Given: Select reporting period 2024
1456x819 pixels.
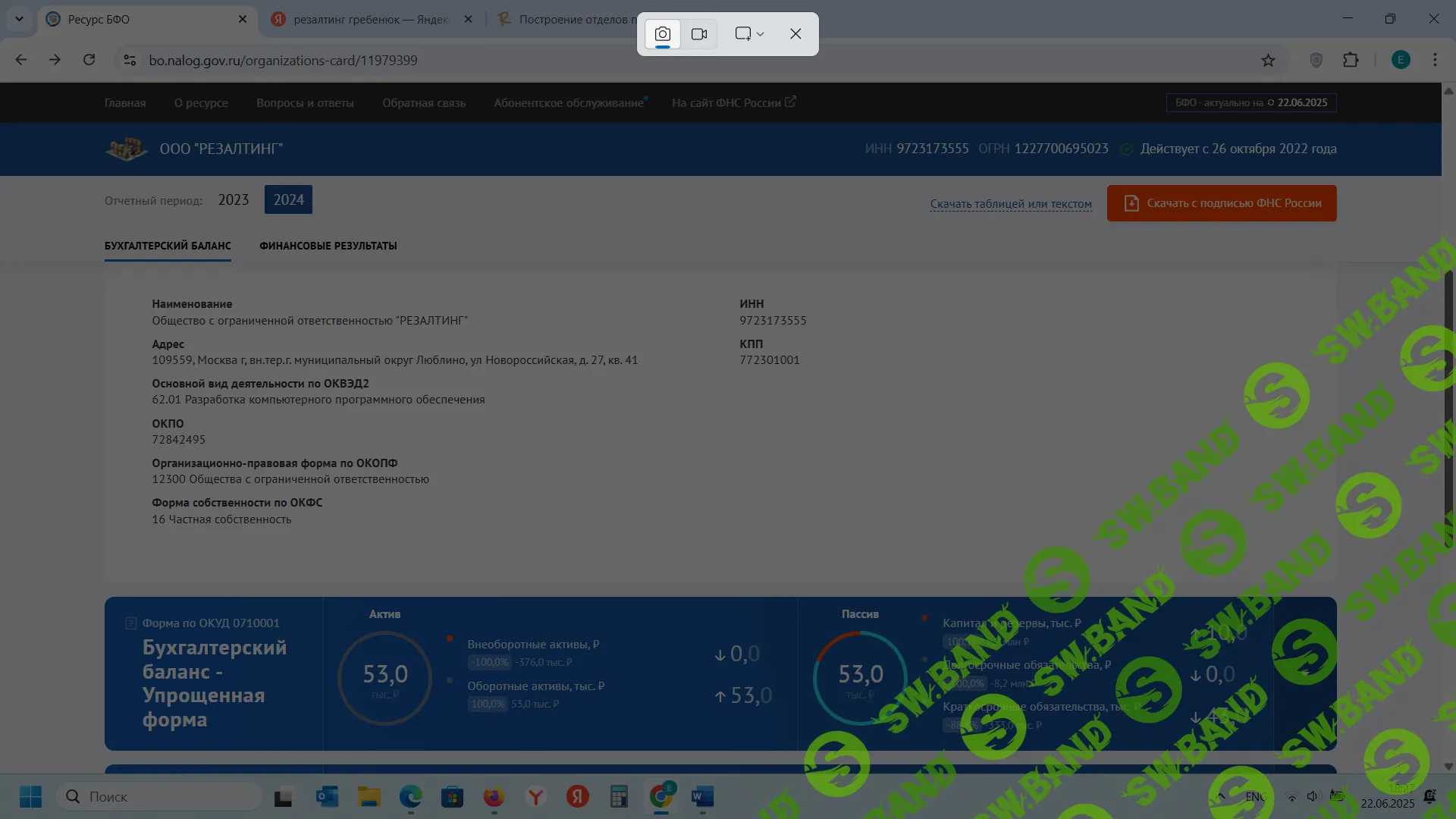Looking at the screenshot, I should pos(288,199).
